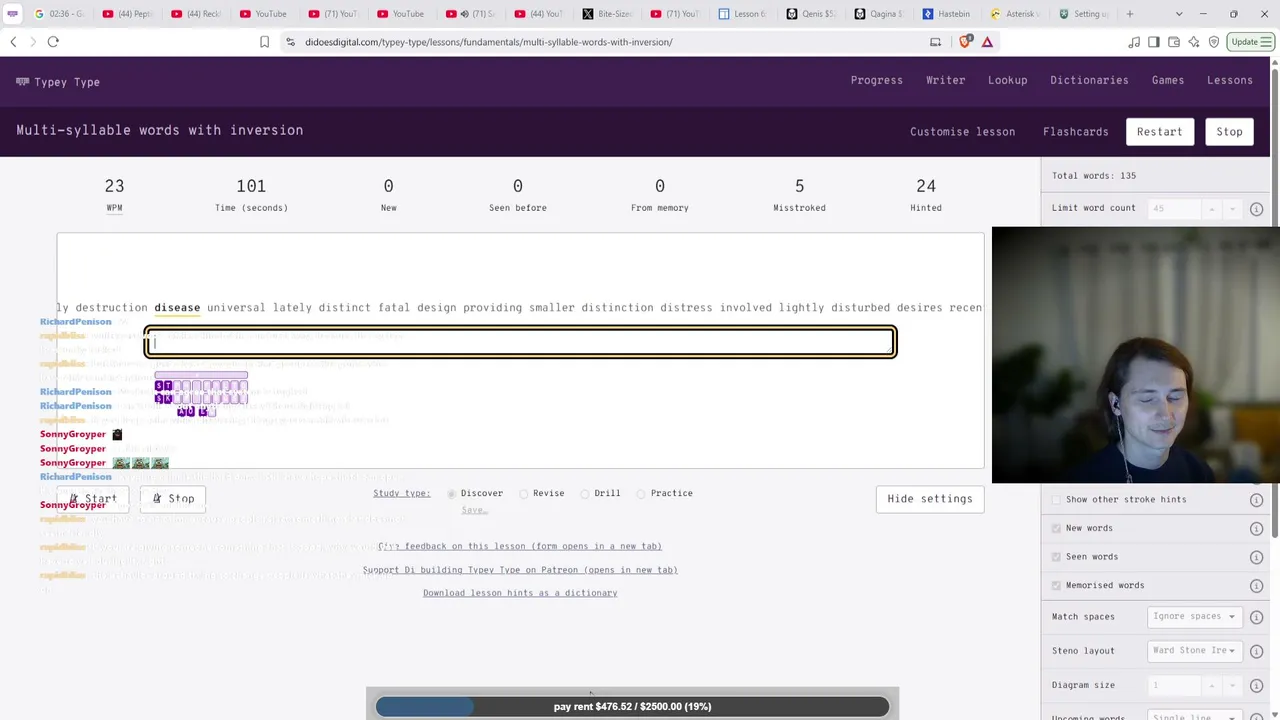Open the Leo AI sparkle icon
The image size is (1280, 720).
pyautogui.click(x=1194, y=42)
